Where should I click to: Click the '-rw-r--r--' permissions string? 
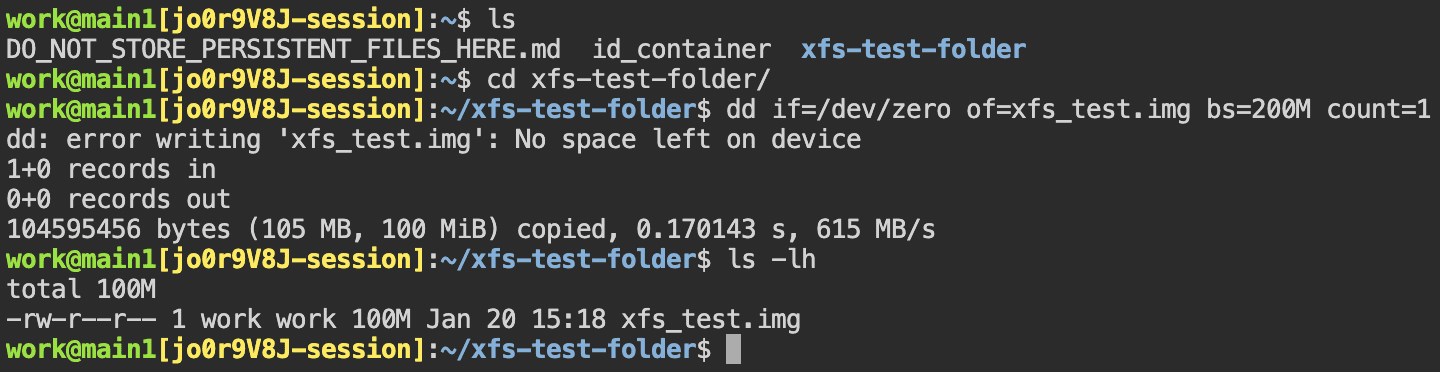coord(81,321)
